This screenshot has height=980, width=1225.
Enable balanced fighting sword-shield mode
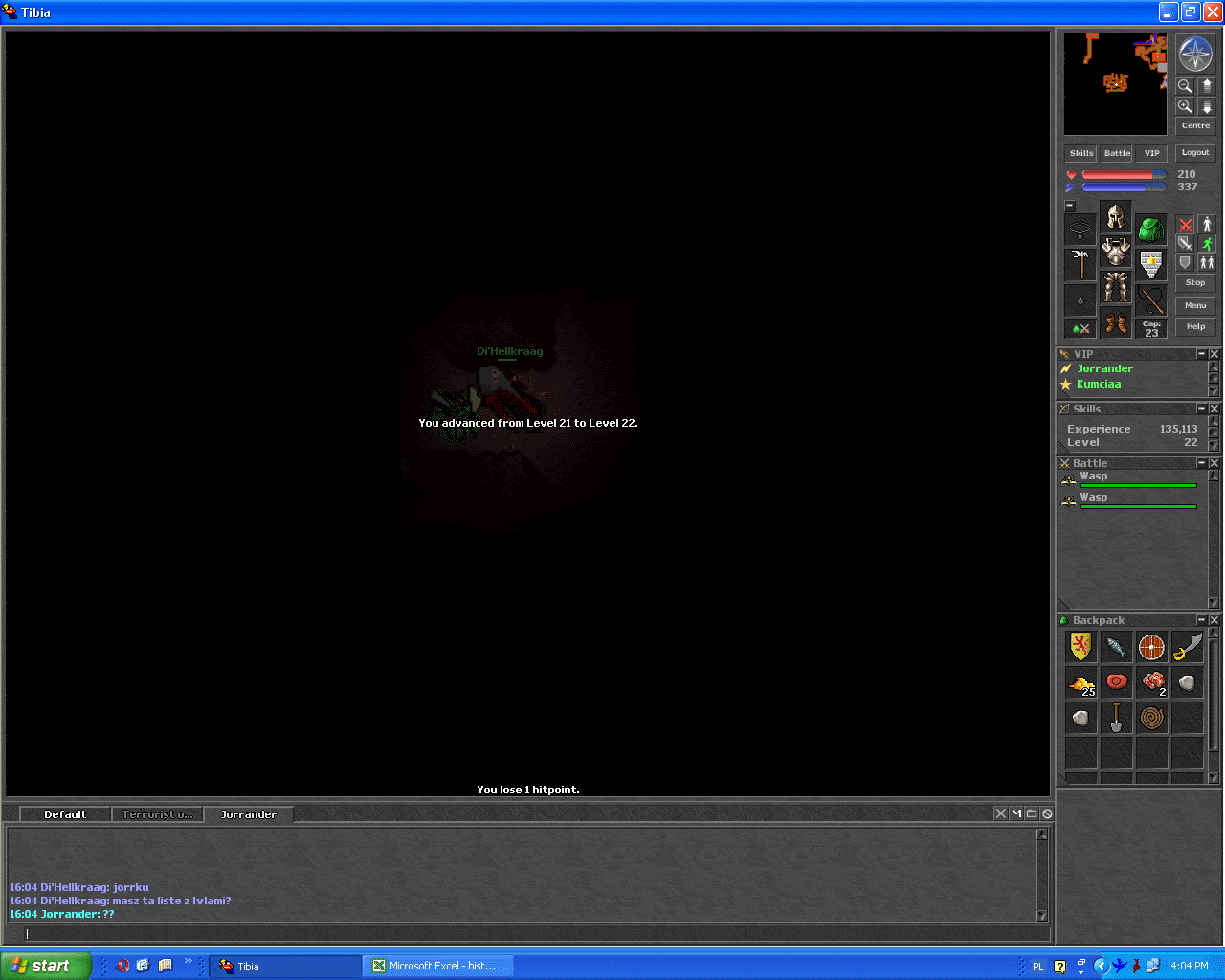point(1186,243)
